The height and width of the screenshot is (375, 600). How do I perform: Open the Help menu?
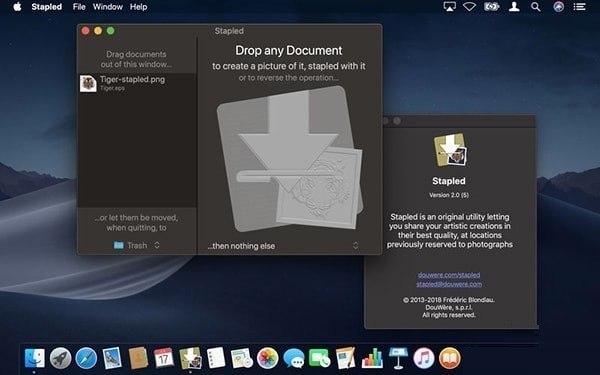pyautogui.click(x=138, y=7)
